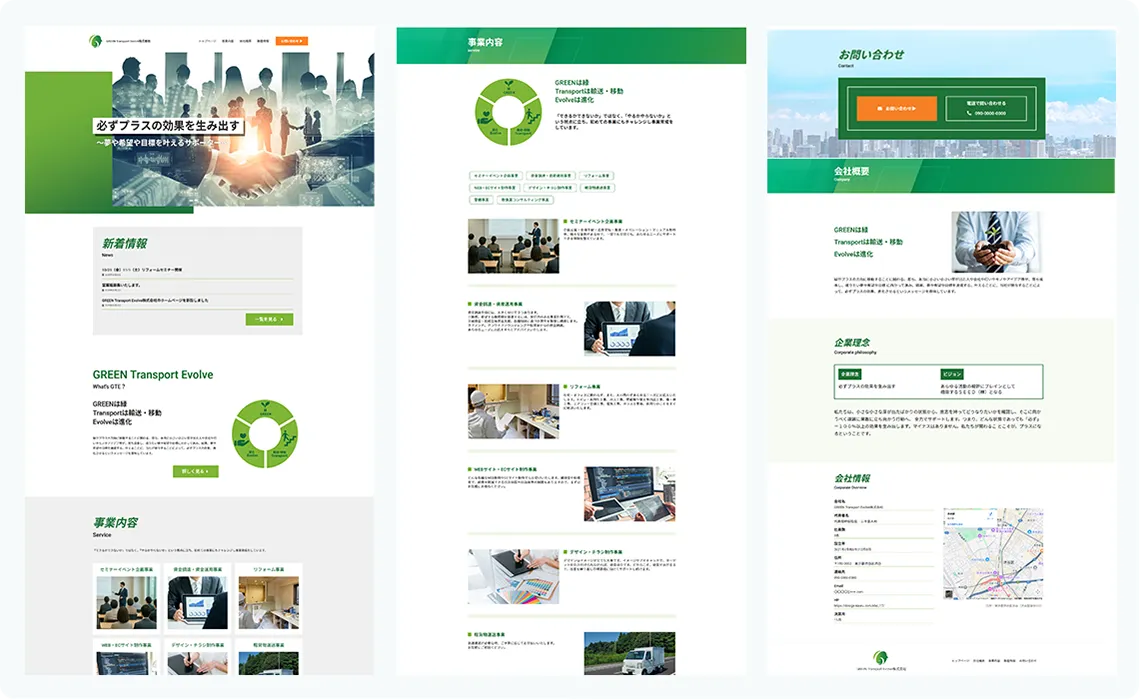Select the リフォーム事業 tag chip
Viewport: 1140px width, 700px height.
point(597,176)
